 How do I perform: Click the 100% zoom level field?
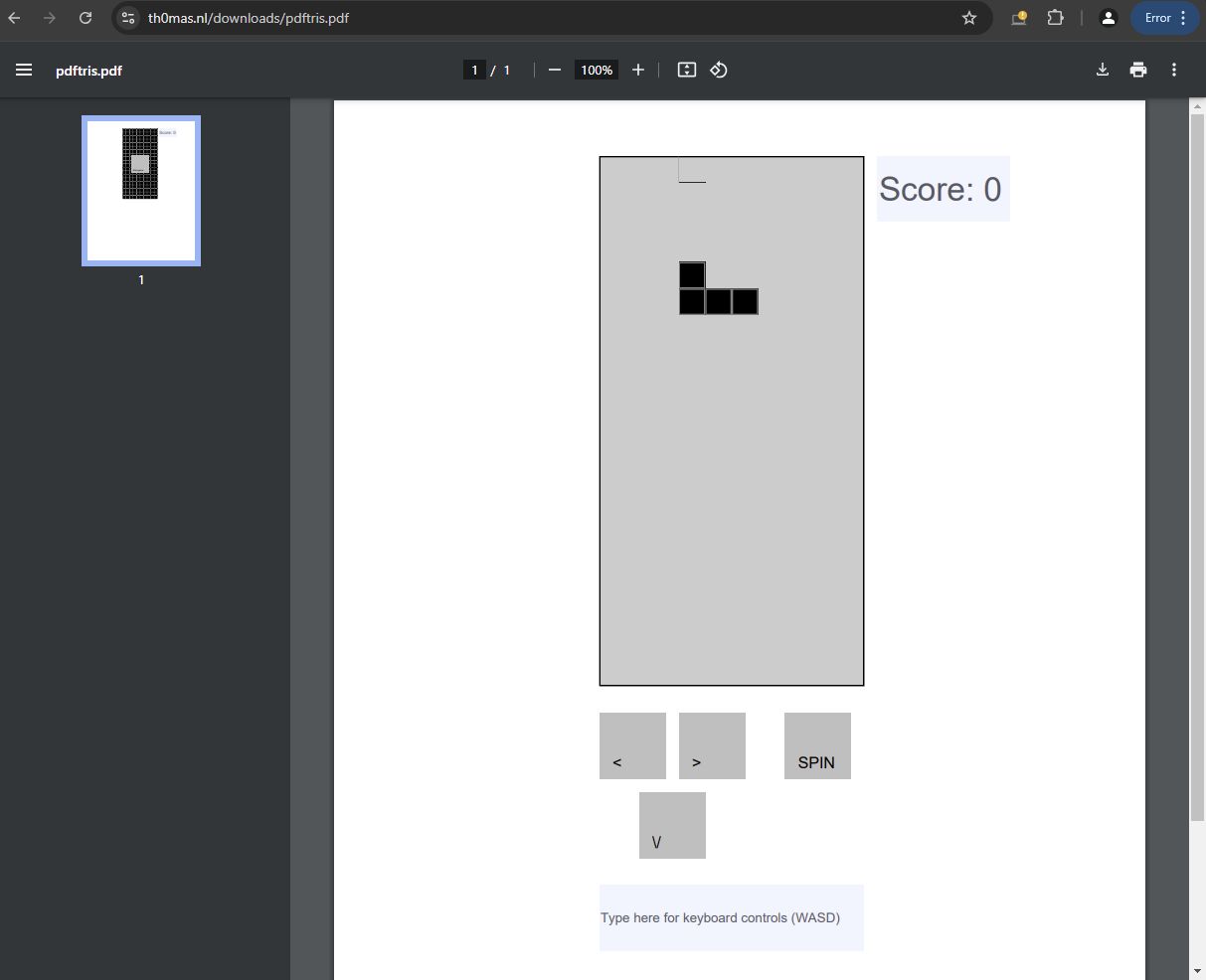(597, 70)
